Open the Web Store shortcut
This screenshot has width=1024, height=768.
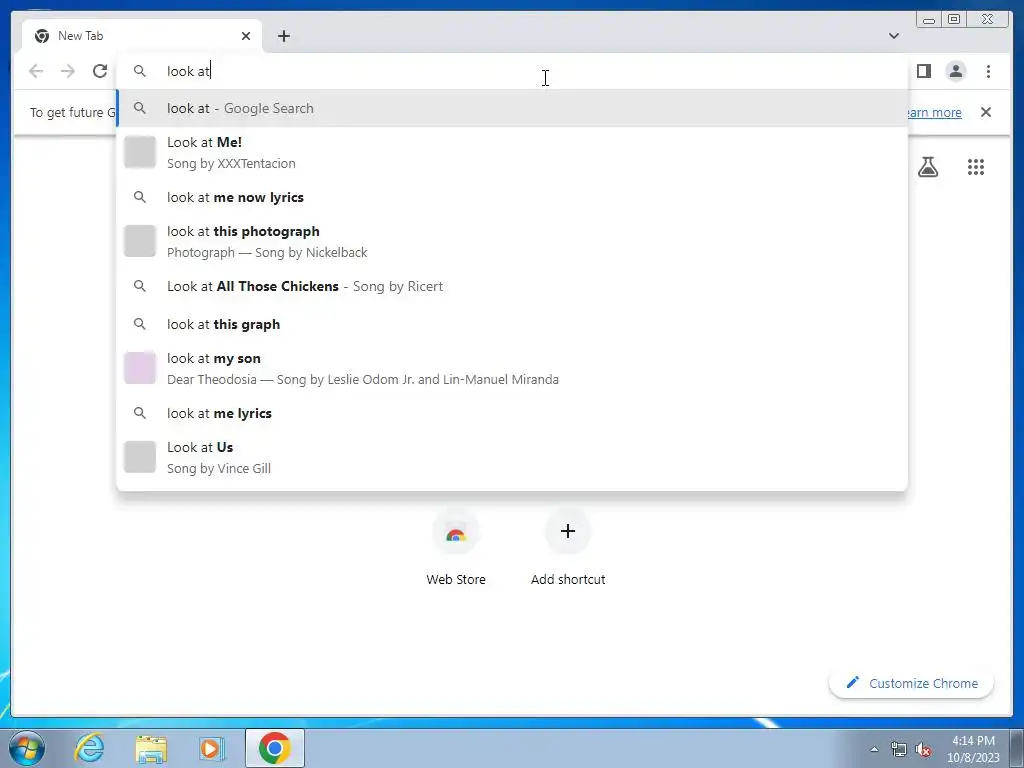[x=456, y=547]
